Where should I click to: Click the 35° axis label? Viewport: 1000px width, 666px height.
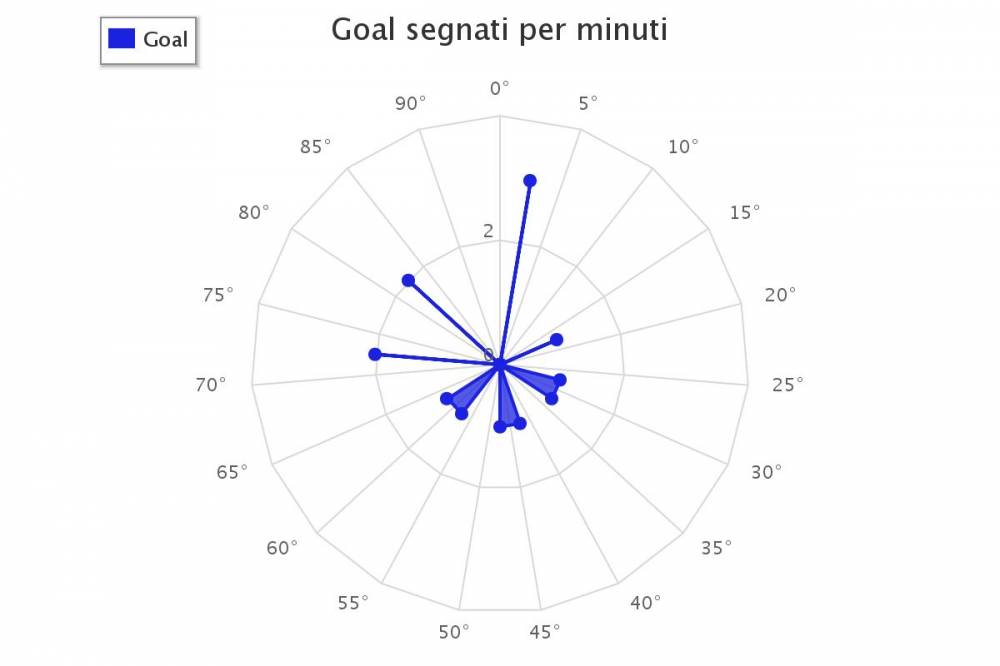pyautogui.click(x=716, y=548)
